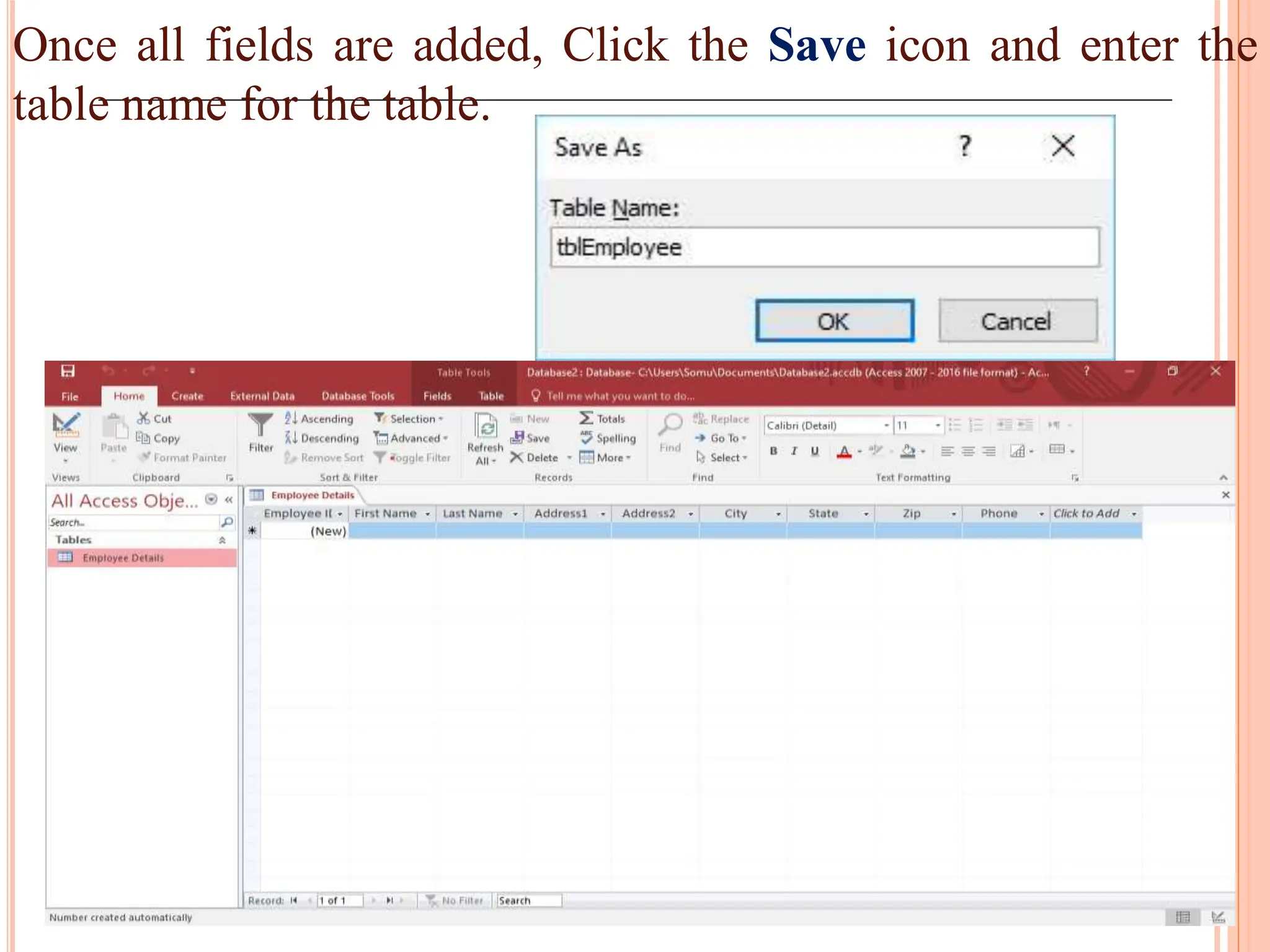Click the background fill color bucket
The width and height of the screenshot is (1270, 952).
[x=908, y=451]
